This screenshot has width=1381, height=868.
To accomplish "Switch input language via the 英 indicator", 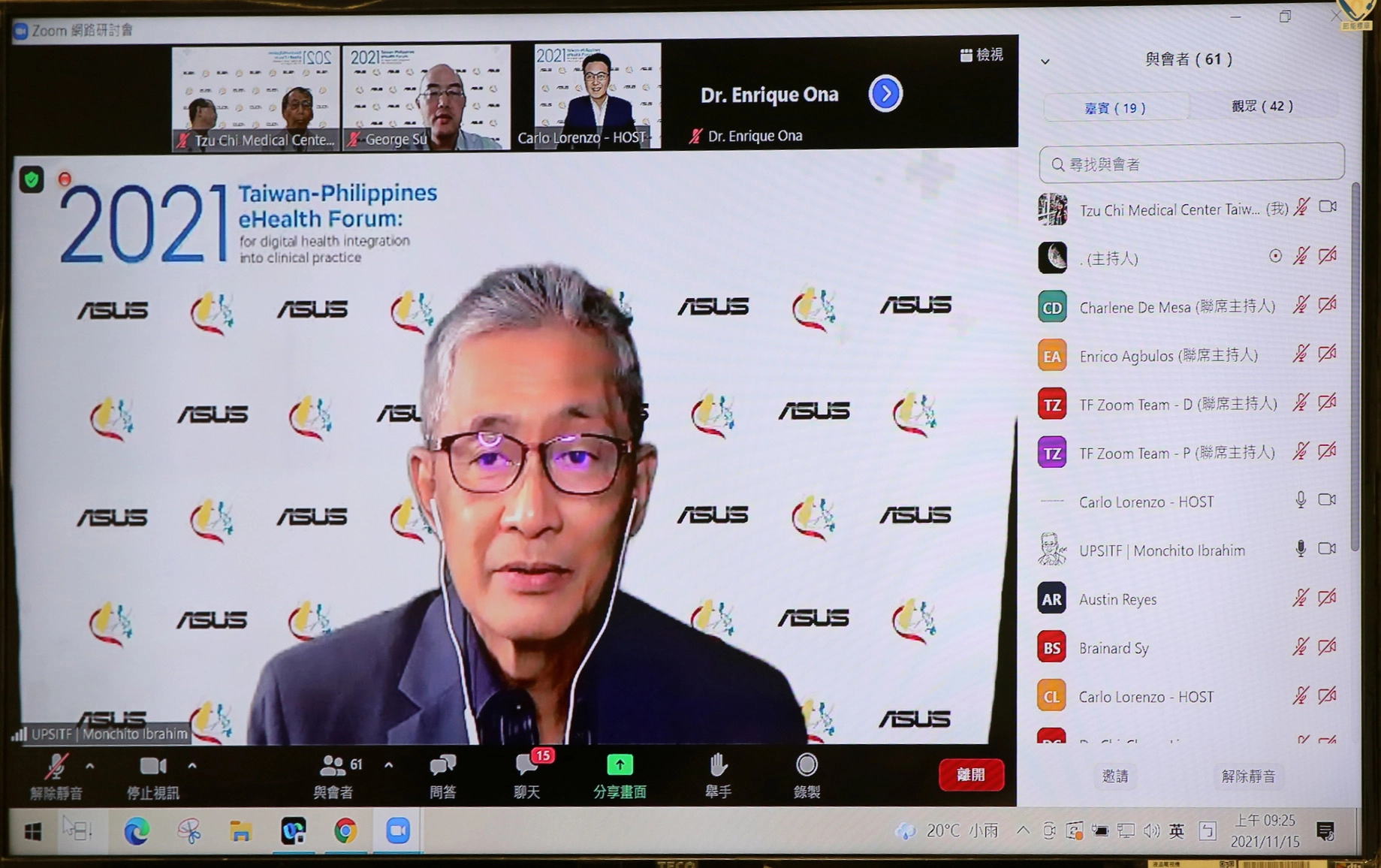I will 1177,831.
